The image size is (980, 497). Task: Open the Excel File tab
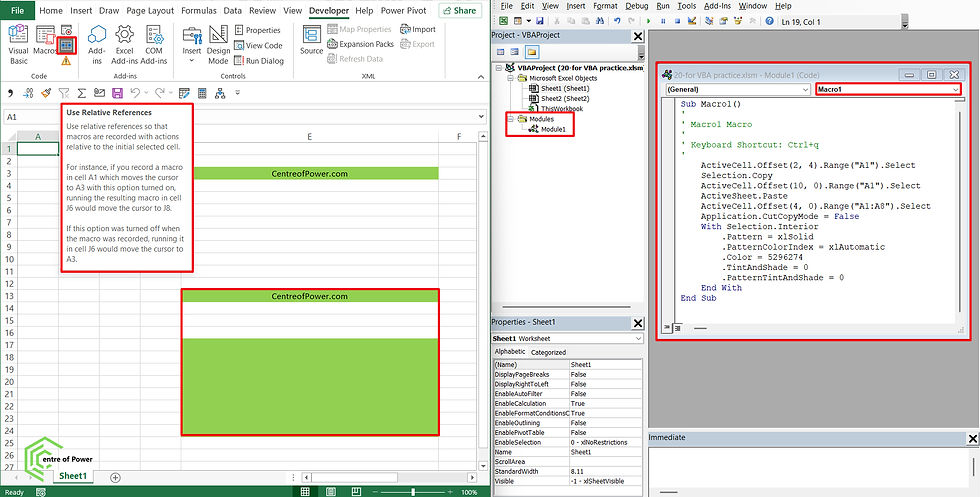point(18,11)
